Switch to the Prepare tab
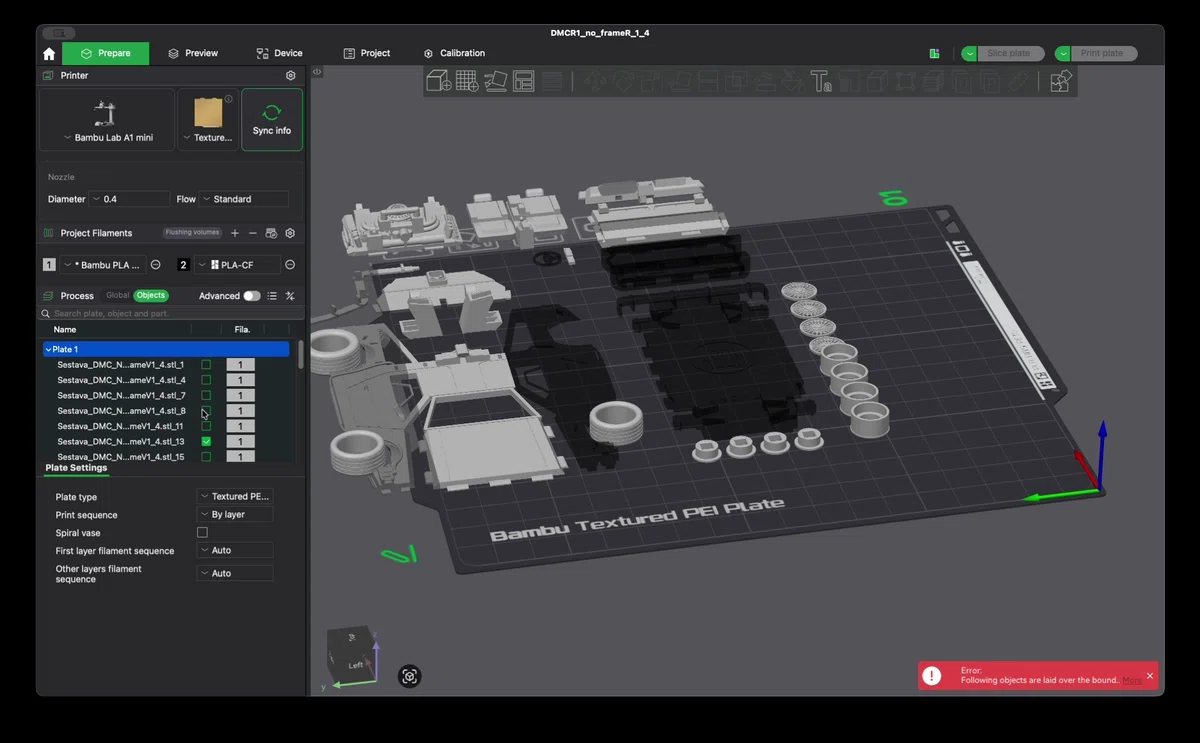This screenshot has height=743, width=1200. pos(105,53)
